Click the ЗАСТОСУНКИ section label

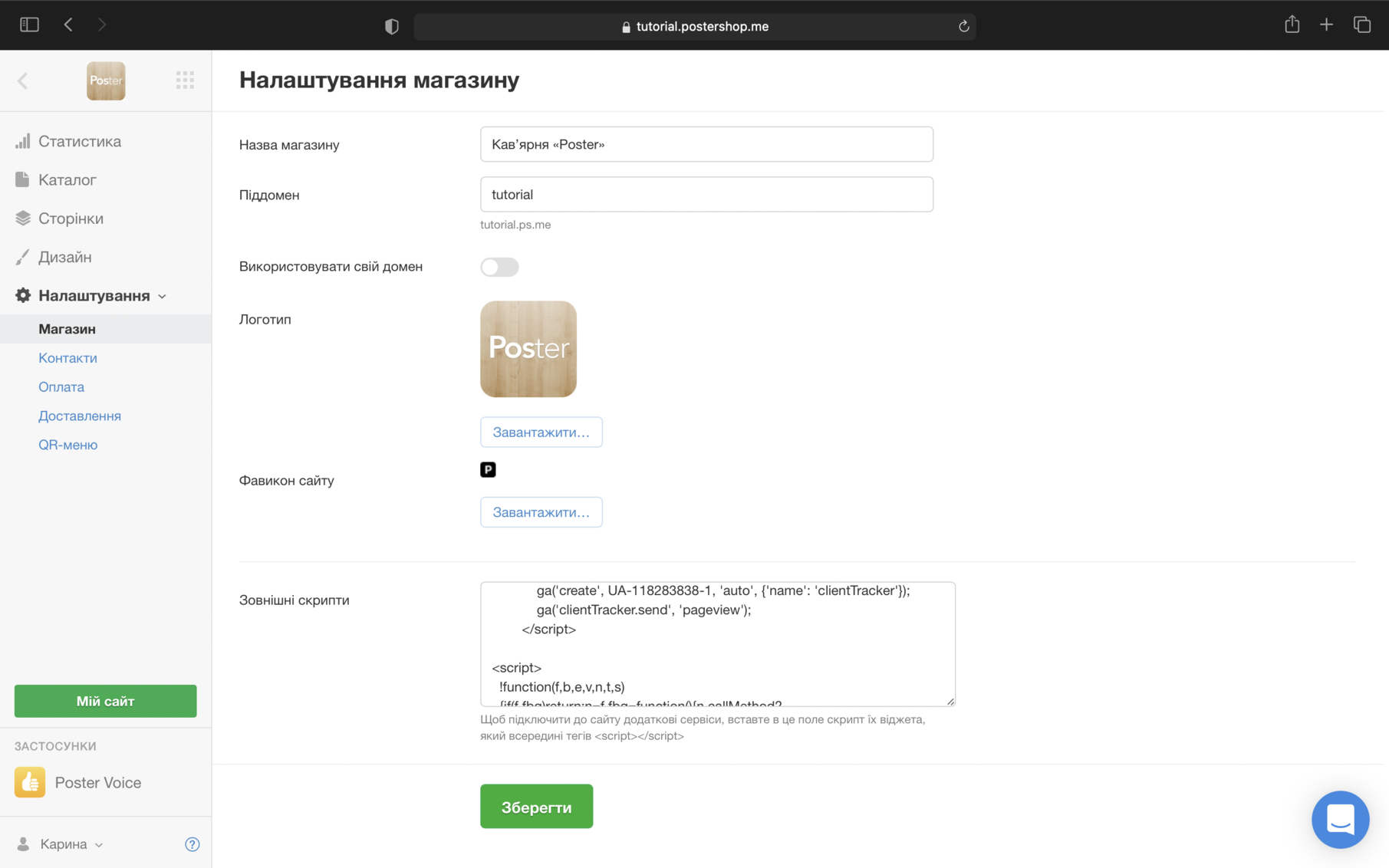click(55, 746)
